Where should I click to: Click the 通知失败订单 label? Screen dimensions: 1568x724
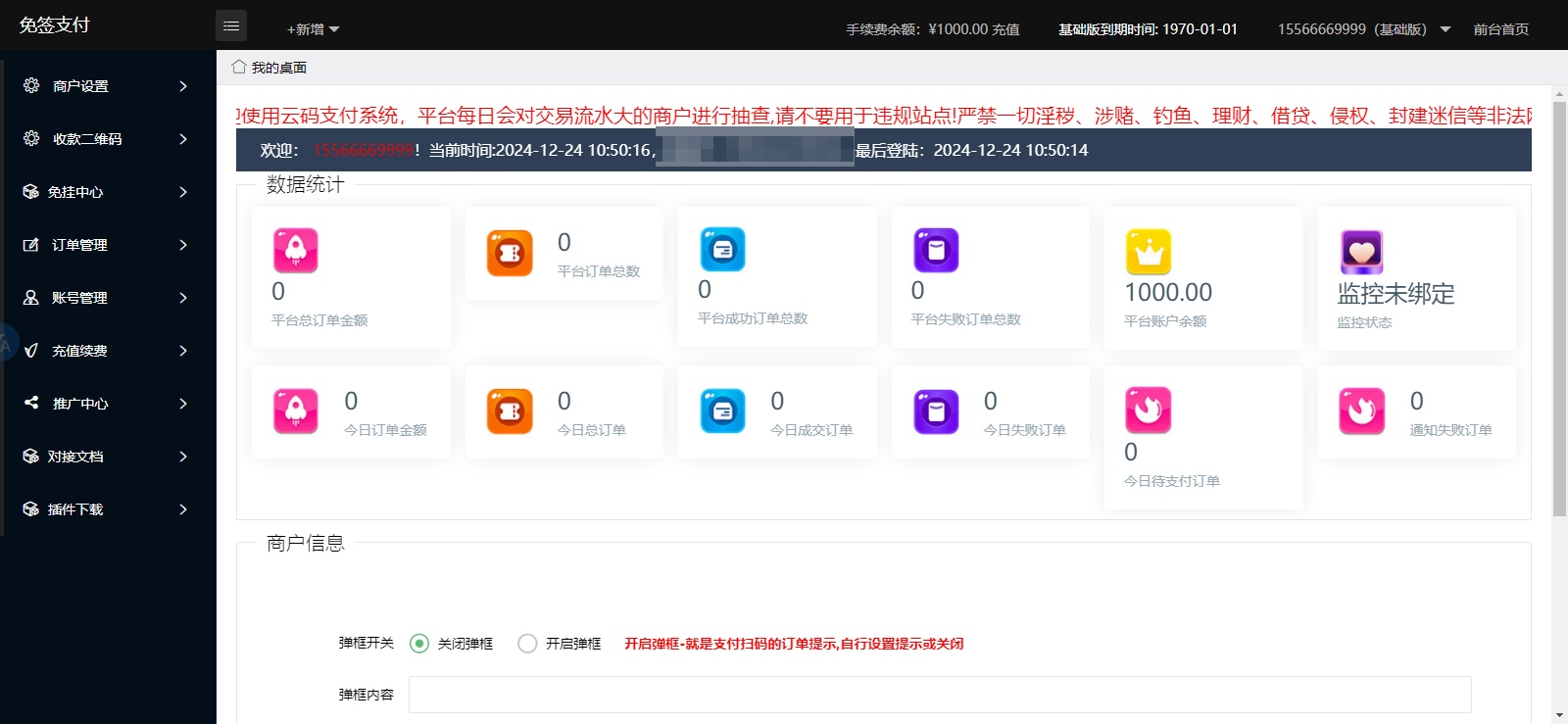coord(1450,430)
